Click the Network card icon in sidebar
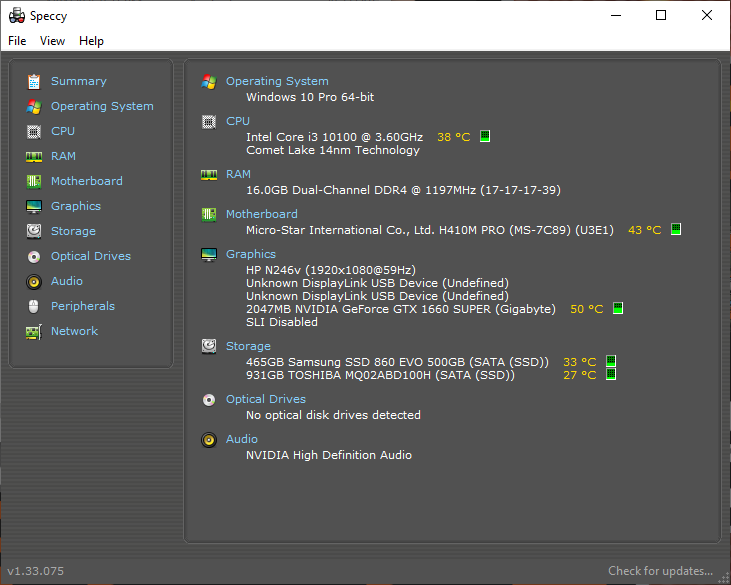The height and width of the screenshot is (585, 731). click(34, 331)
